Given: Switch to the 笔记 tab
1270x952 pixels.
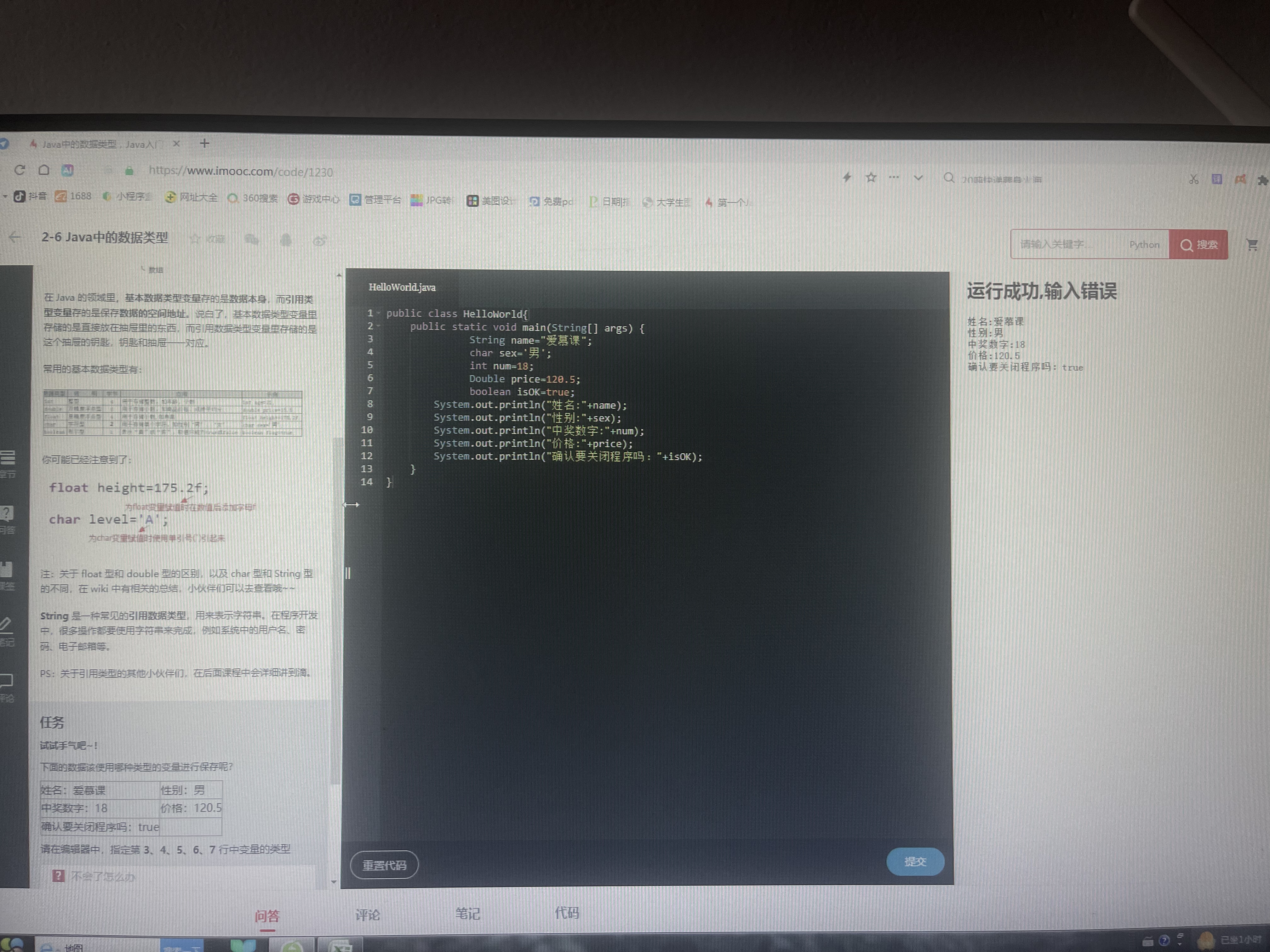Looking at the screenshot, I should [x=467, y=914].
